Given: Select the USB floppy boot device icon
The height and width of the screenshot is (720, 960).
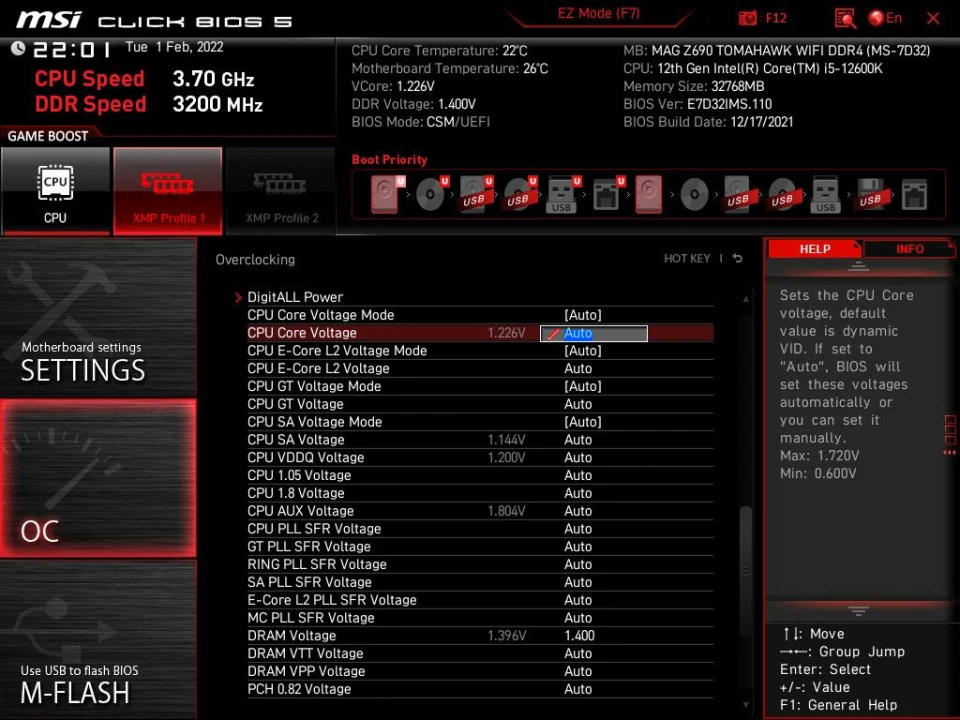Looking at the screenshot, I should click(x=871, y=194).
